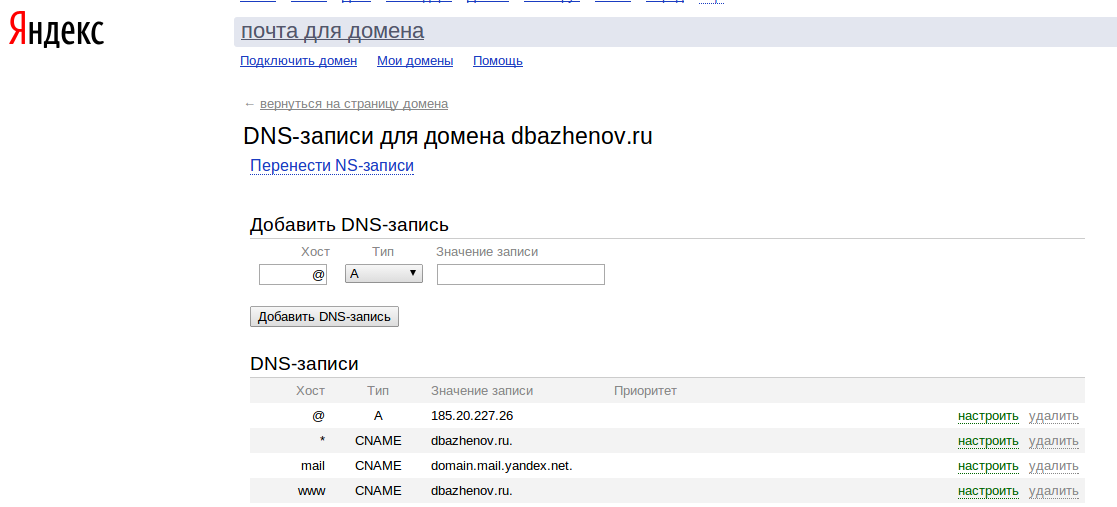
Task: Click 'Перенести NS-записи' link
Action: [x=331, y=166]
